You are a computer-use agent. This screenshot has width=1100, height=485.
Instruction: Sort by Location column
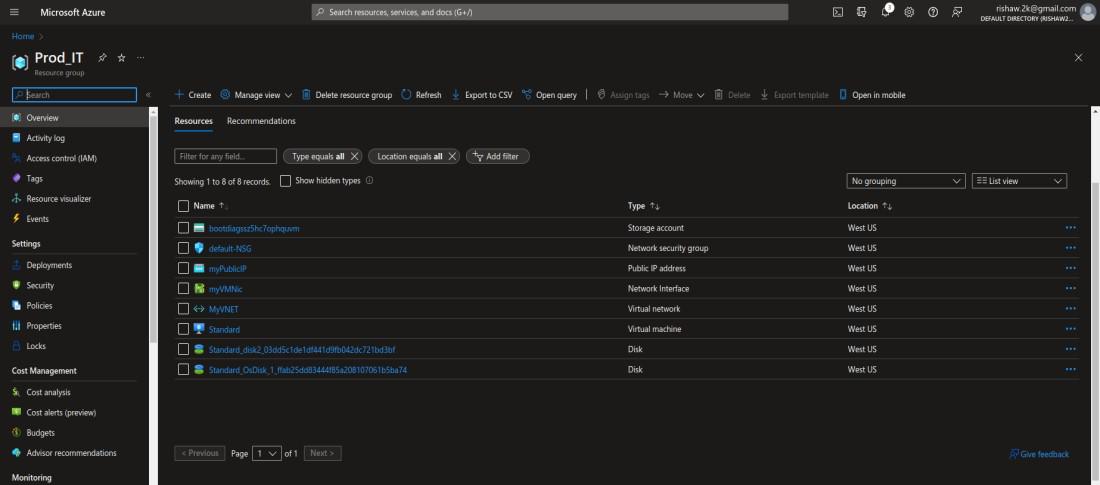pos(870,206)
